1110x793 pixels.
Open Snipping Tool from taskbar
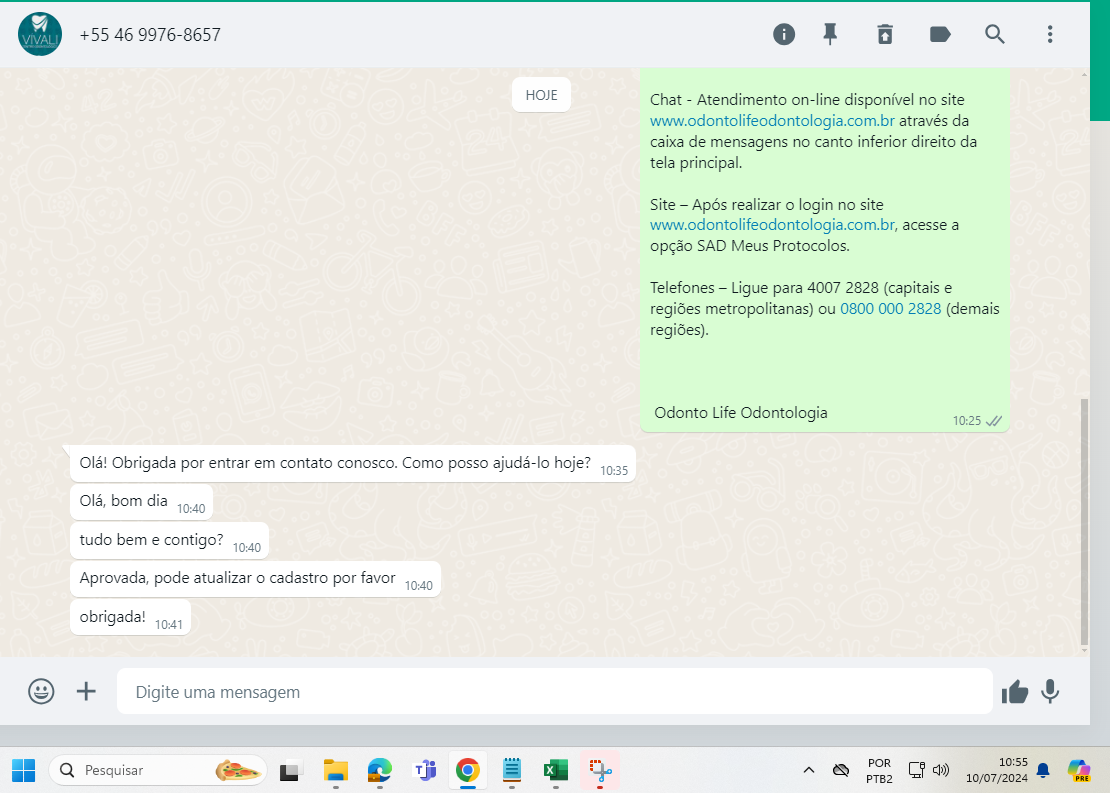(600, 770)
